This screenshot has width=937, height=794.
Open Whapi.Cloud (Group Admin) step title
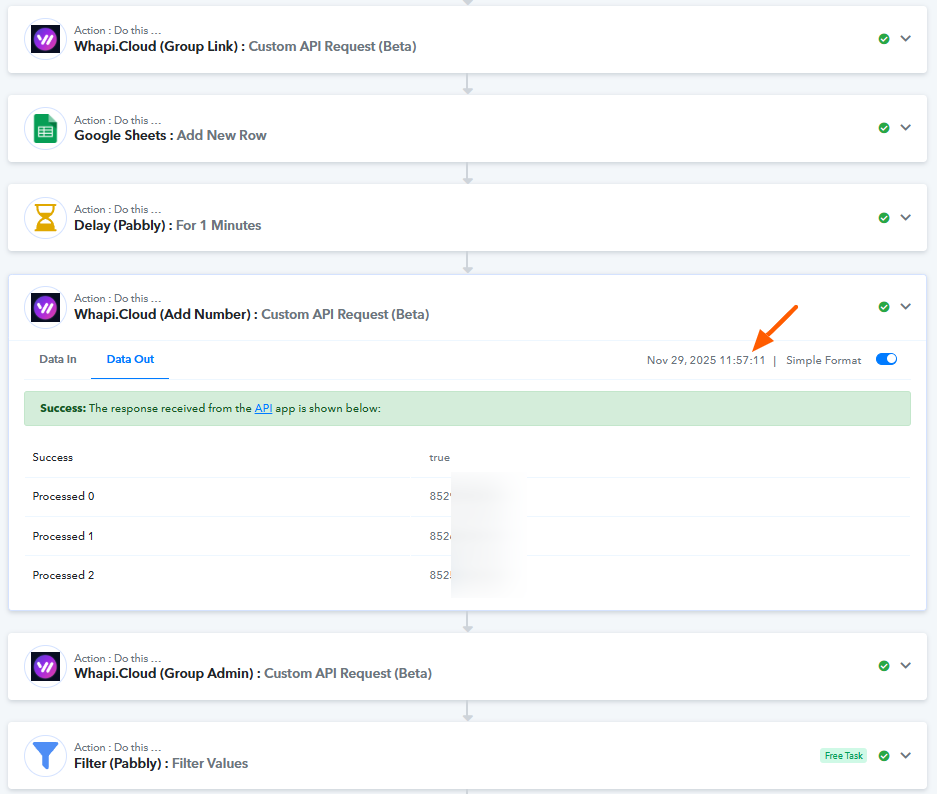coord(253,673)
